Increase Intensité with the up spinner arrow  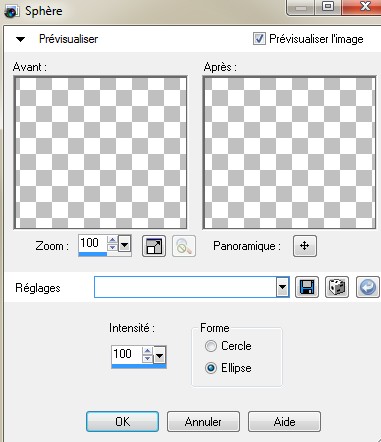pos(147,351)
